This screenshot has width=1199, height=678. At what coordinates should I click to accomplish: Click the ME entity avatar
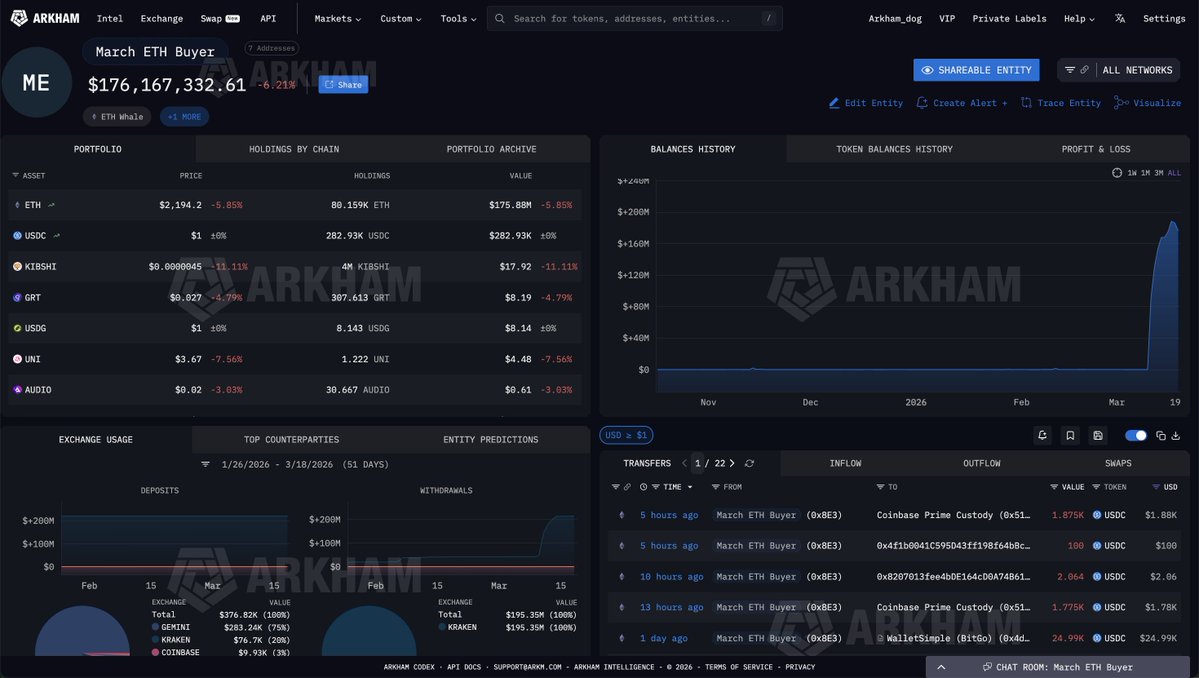point(36,83)
